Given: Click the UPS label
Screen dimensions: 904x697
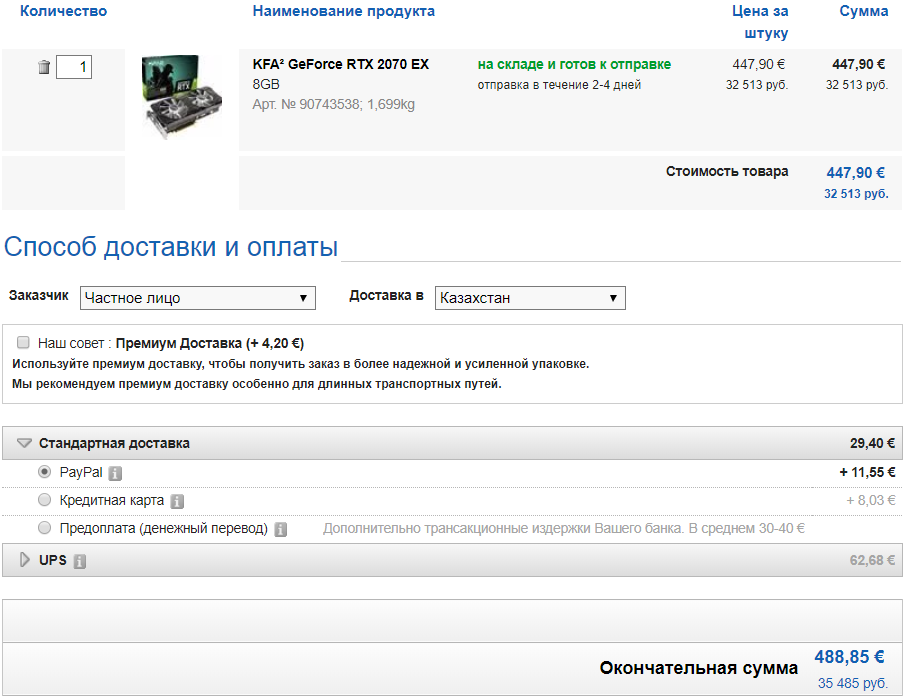Looking at the screenshot, I should (x=52, y=560).
